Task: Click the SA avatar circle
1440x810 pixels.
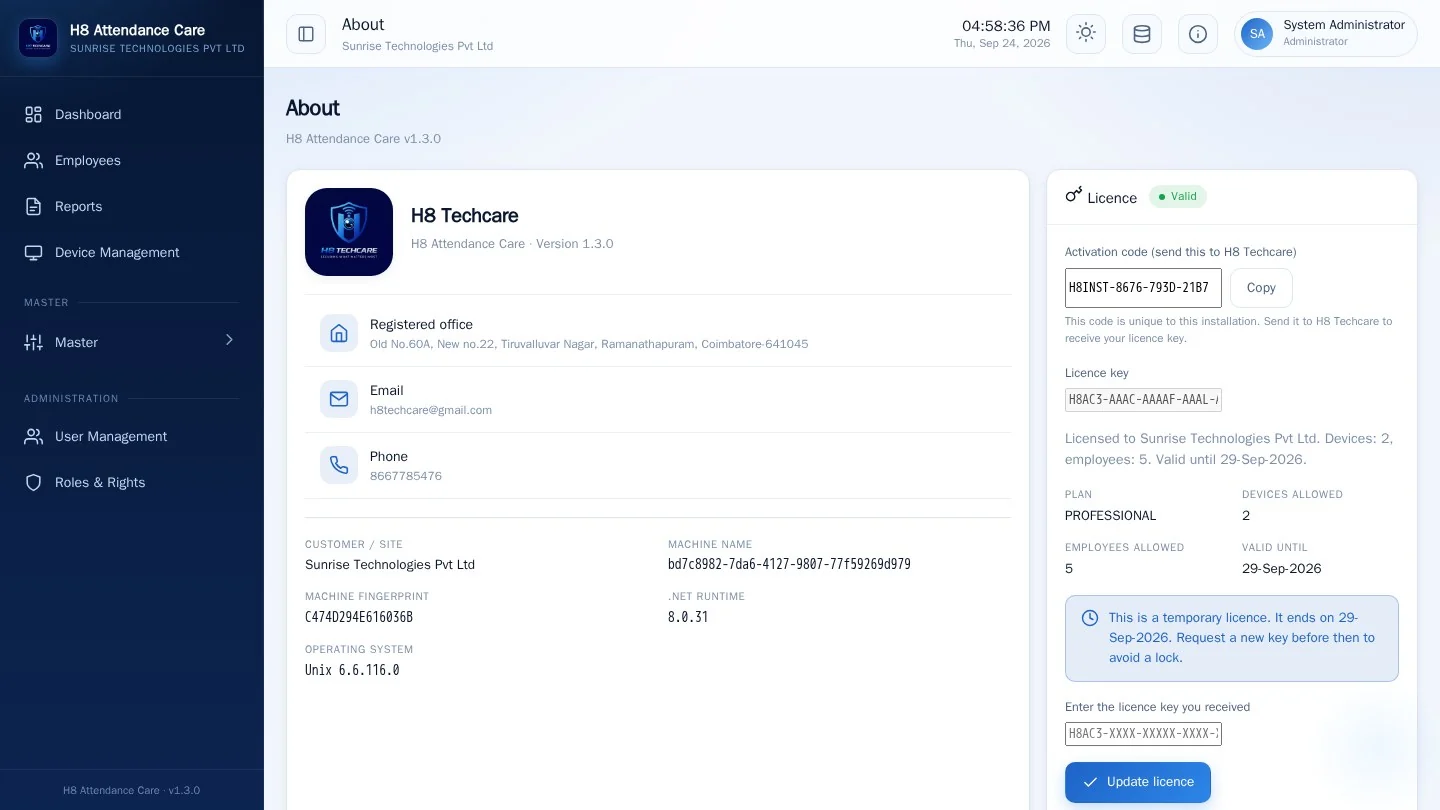Action: (1257, 34)
